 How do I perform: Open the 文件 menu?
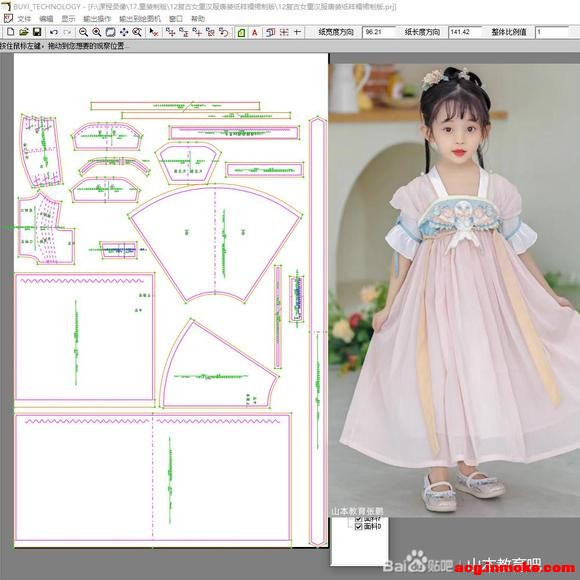tap(24, 18)
